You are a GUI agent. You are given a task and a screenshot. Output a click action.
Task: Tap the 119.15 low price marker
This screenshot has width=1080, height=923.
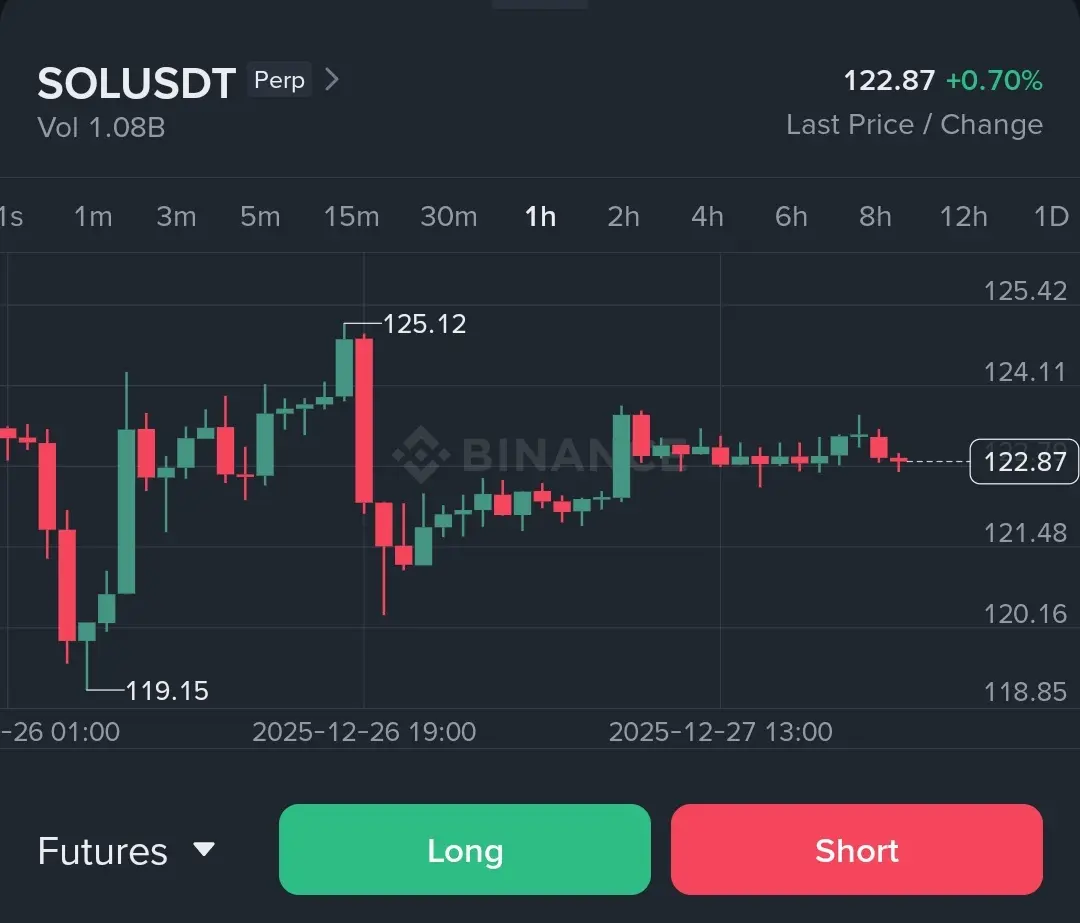click(x=167, y=690)
